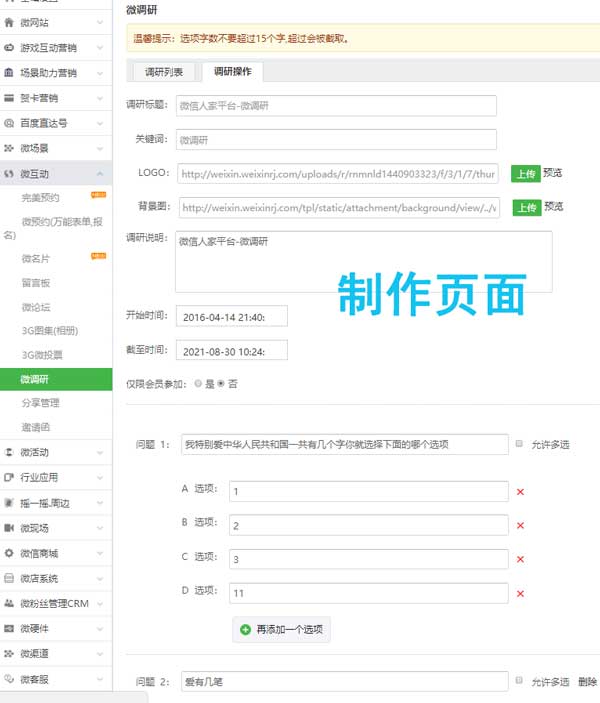Delete option A with red X
The image size is (600, 703).
coord(520,492)
